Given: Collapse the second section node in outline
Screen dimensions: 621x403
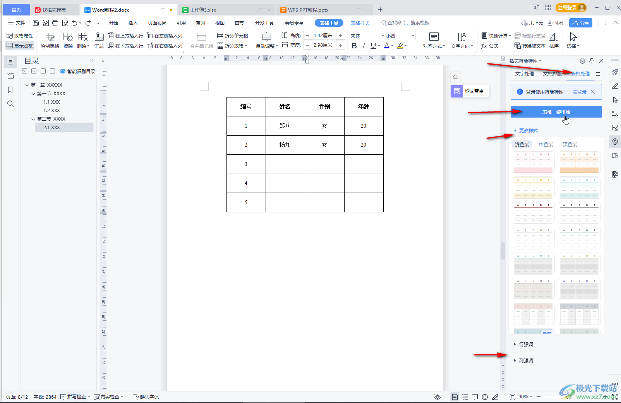Looking at the screenshot, I should (33, 119).
